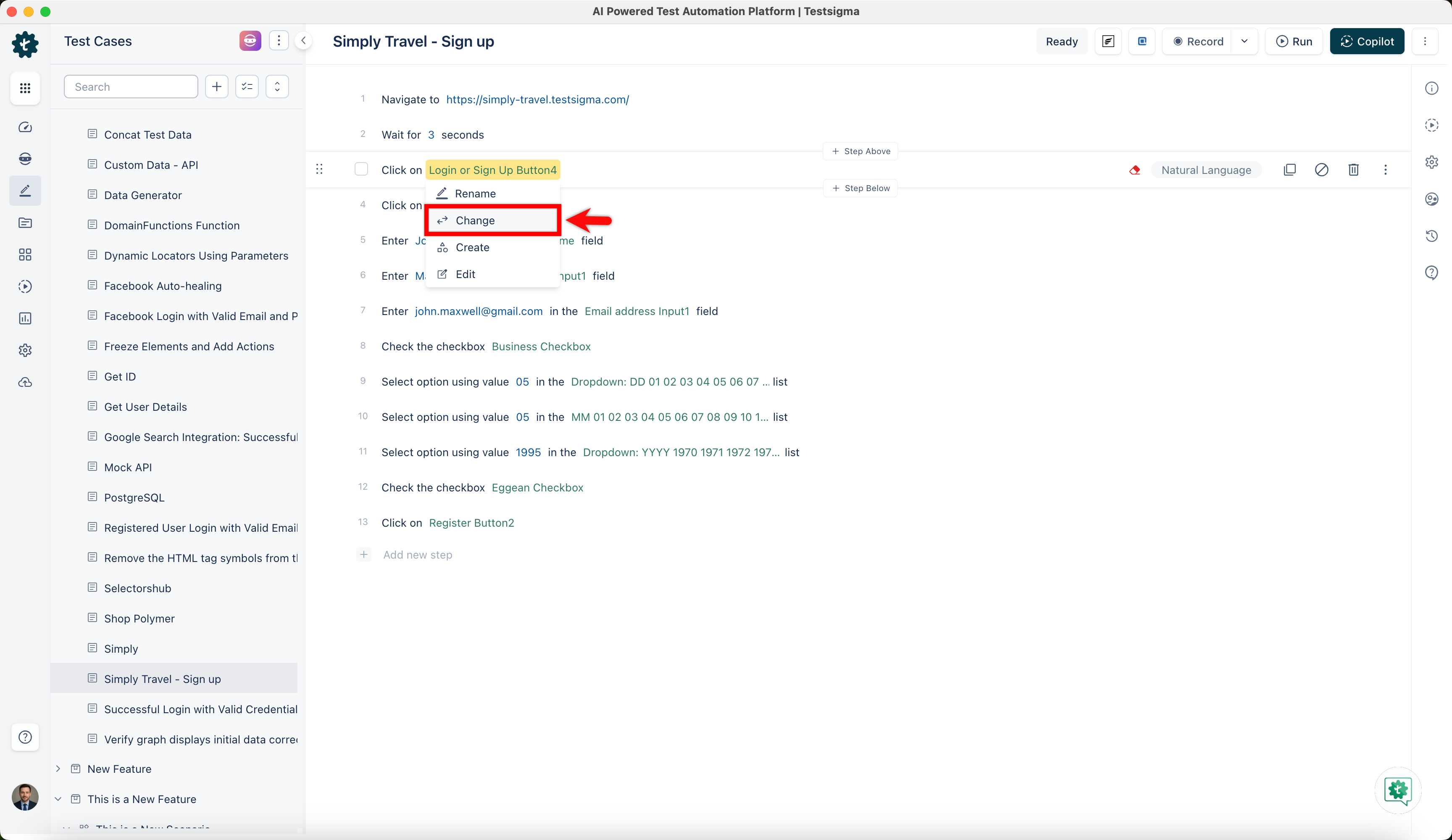This screenshot has width=1452, height=840.
Task: Copy step 3 with the duplicate icon
Action: tap(1289, 170)
